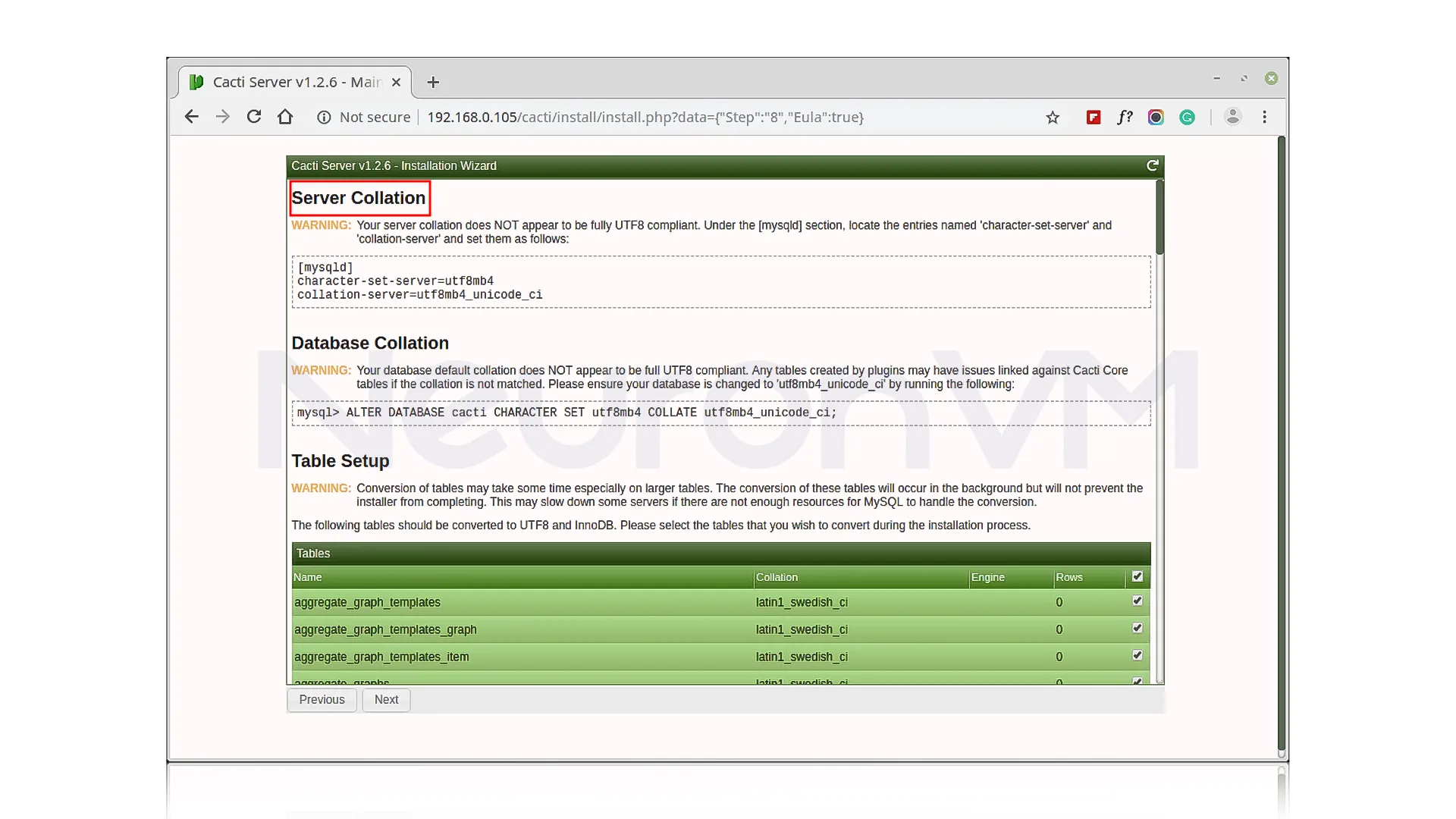The image size is (1456, 819).
Task: Maximize the browser window
Action: (x=1244, y=78)
